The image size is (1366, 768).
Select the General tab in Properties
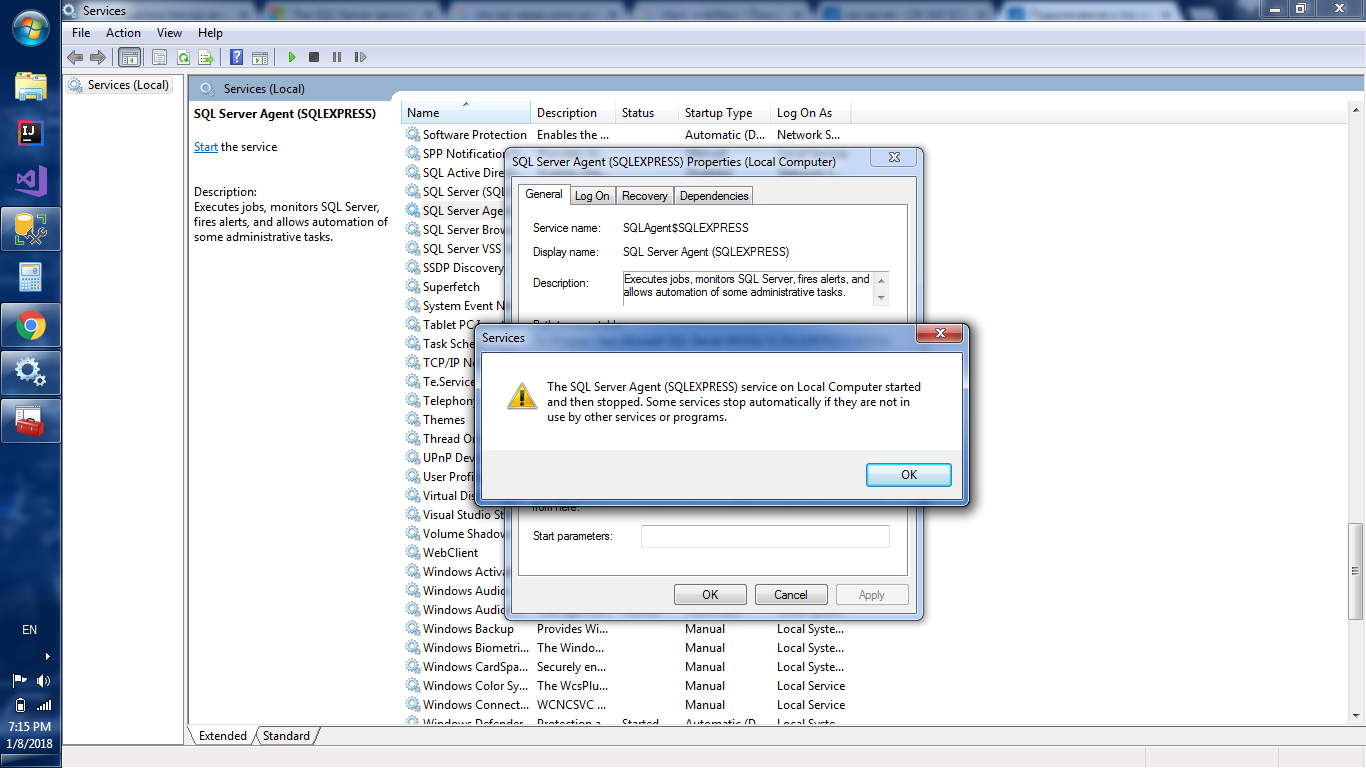tap(544, 194)
